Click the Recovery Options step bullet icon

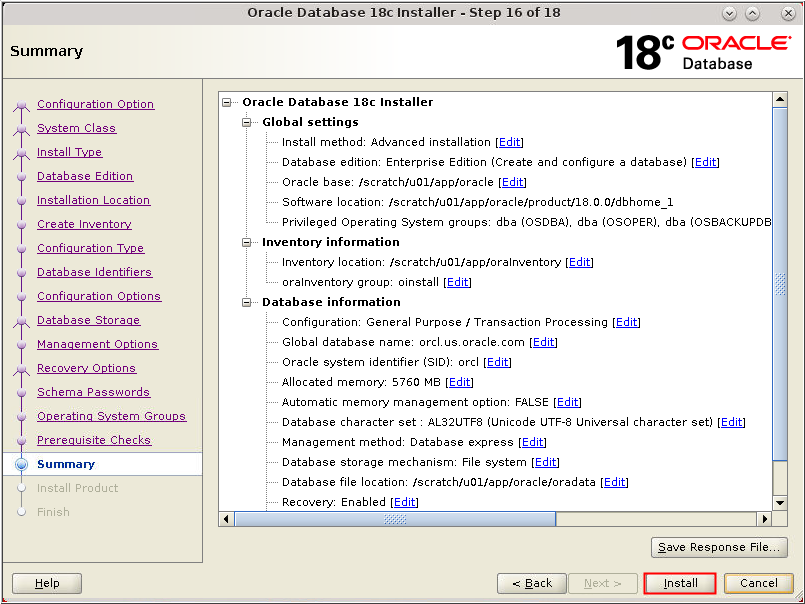22,369
